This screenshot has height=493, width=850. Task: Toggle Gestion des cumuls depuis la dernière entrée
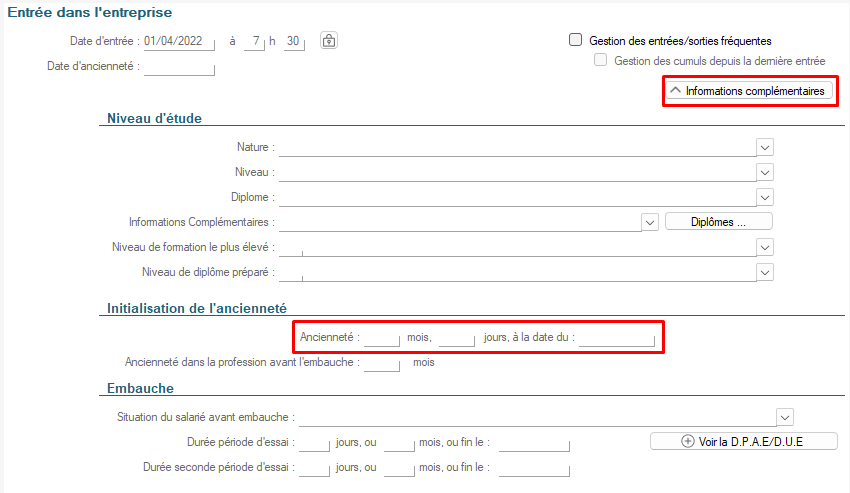coord(601,61)
